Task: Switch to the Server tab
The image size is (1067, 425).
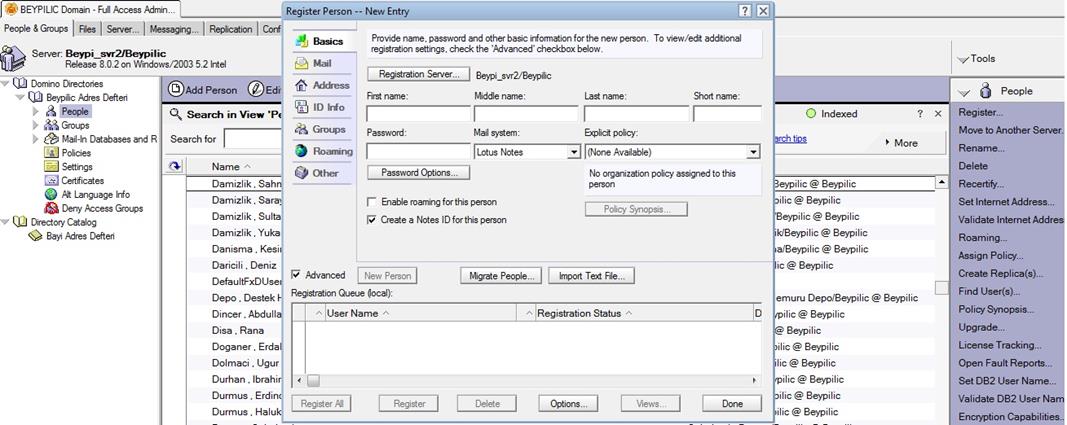Action: 123,29
